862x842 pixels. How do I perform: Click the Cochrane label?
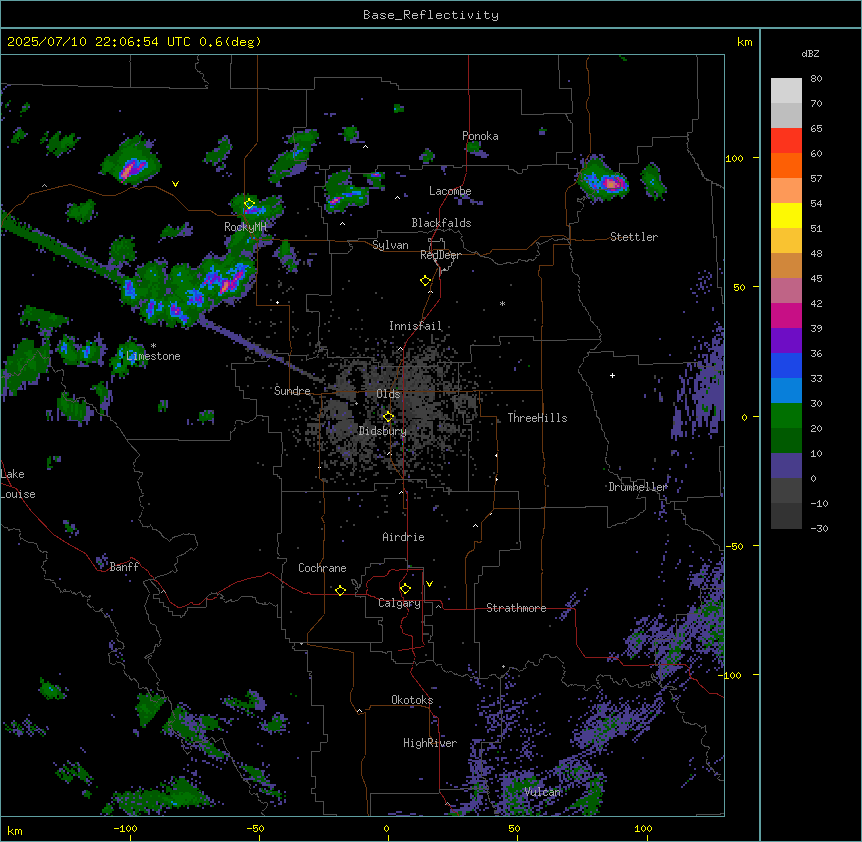point(322,568)
